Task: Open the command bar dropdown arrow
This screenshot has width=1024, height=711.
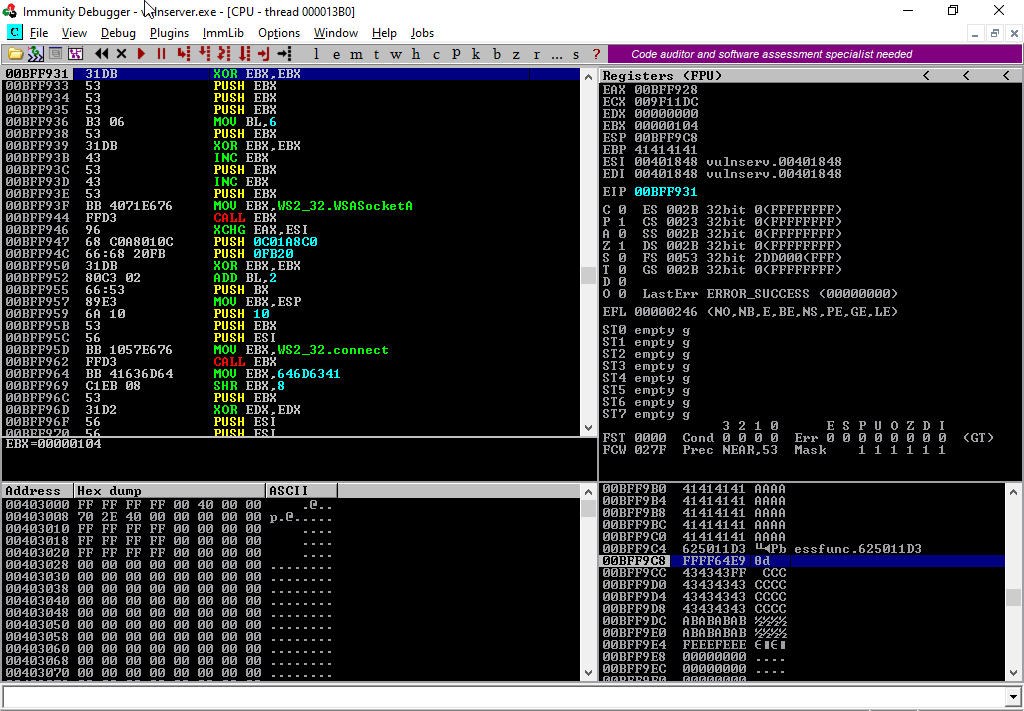Action: click(1011, 696)
